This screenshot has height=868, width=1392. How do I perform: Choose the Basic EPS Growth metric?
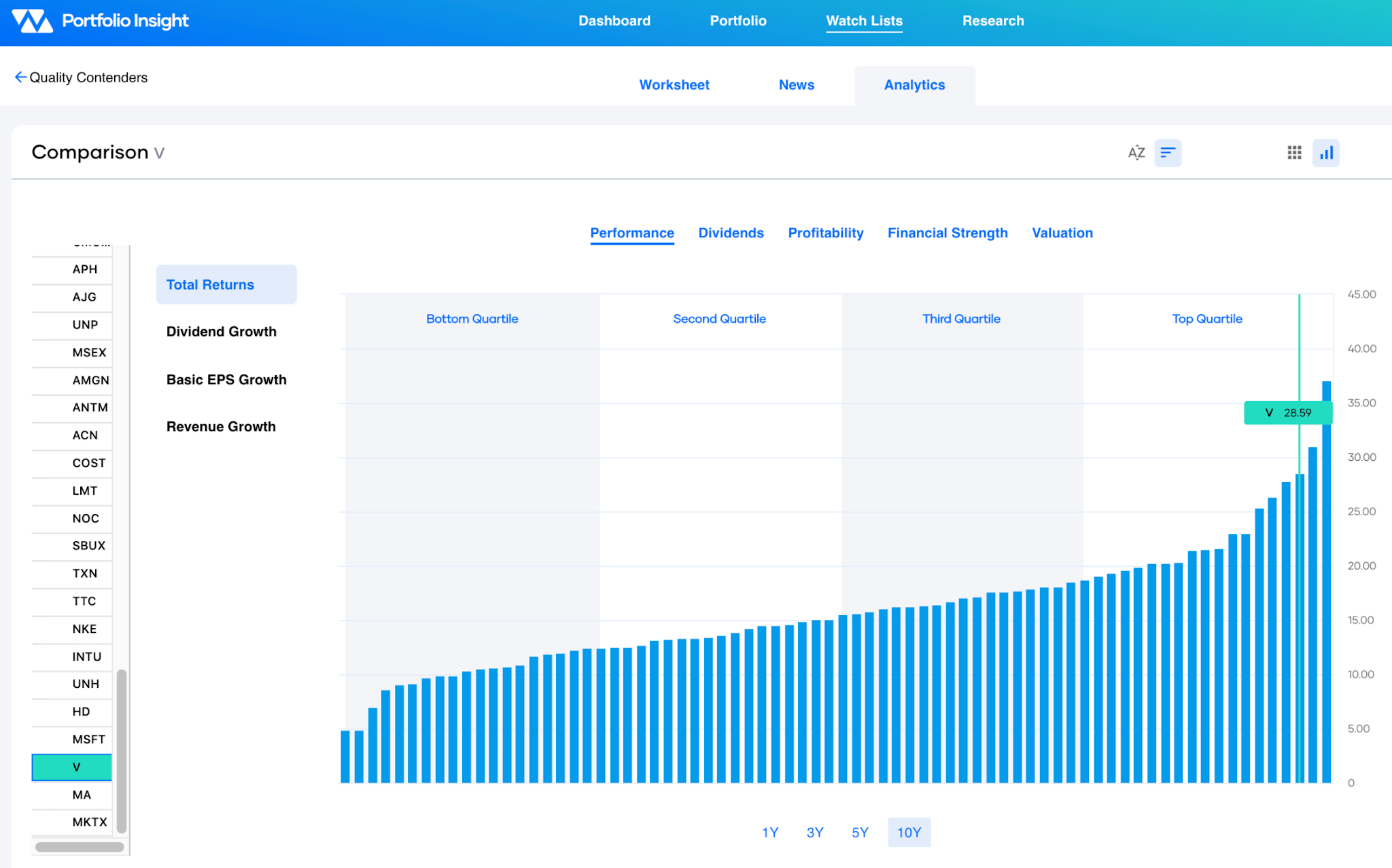[x=226, y=380]
